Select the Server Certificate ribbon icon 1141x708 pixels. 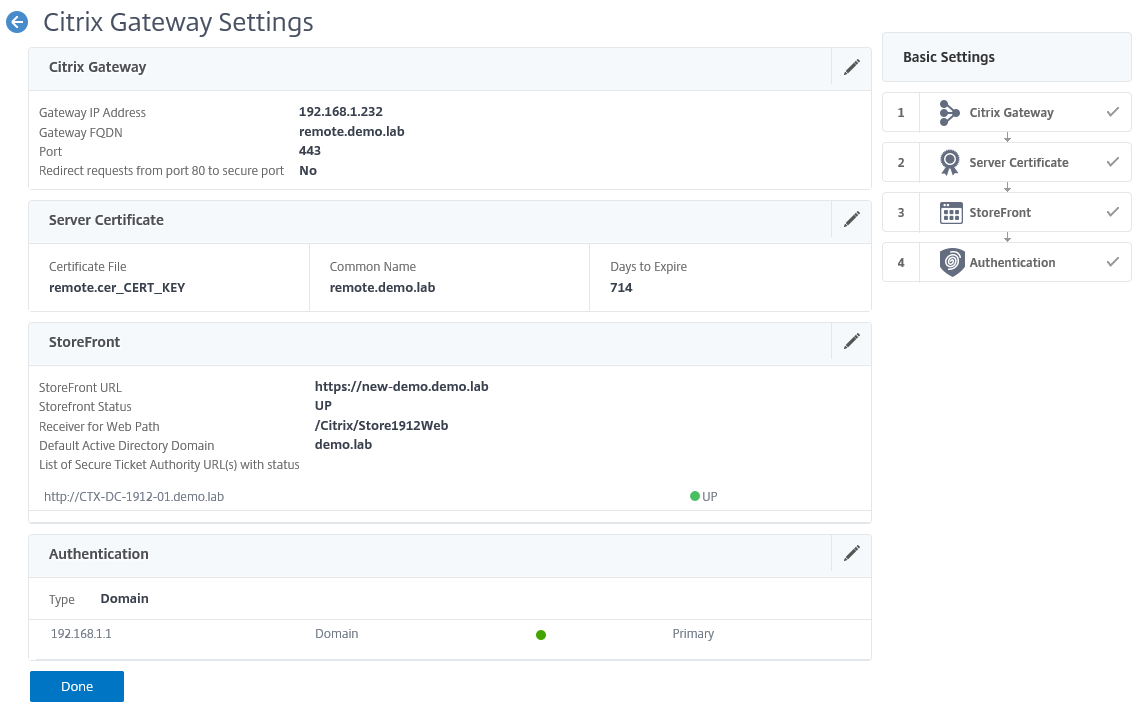click(949, 163)
